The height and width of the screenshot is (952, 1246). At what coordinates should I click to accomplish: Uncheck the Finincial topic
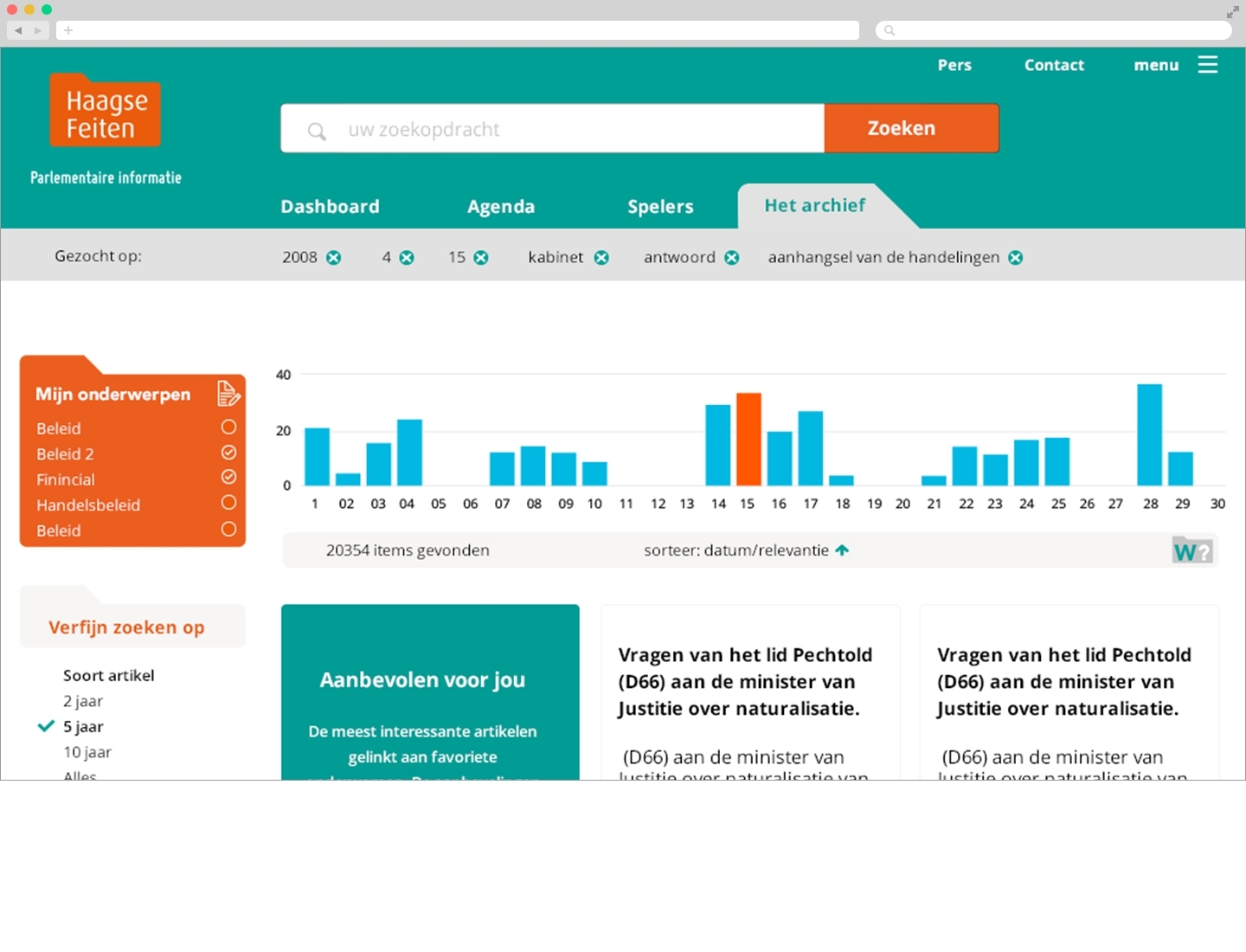point(228,477)
